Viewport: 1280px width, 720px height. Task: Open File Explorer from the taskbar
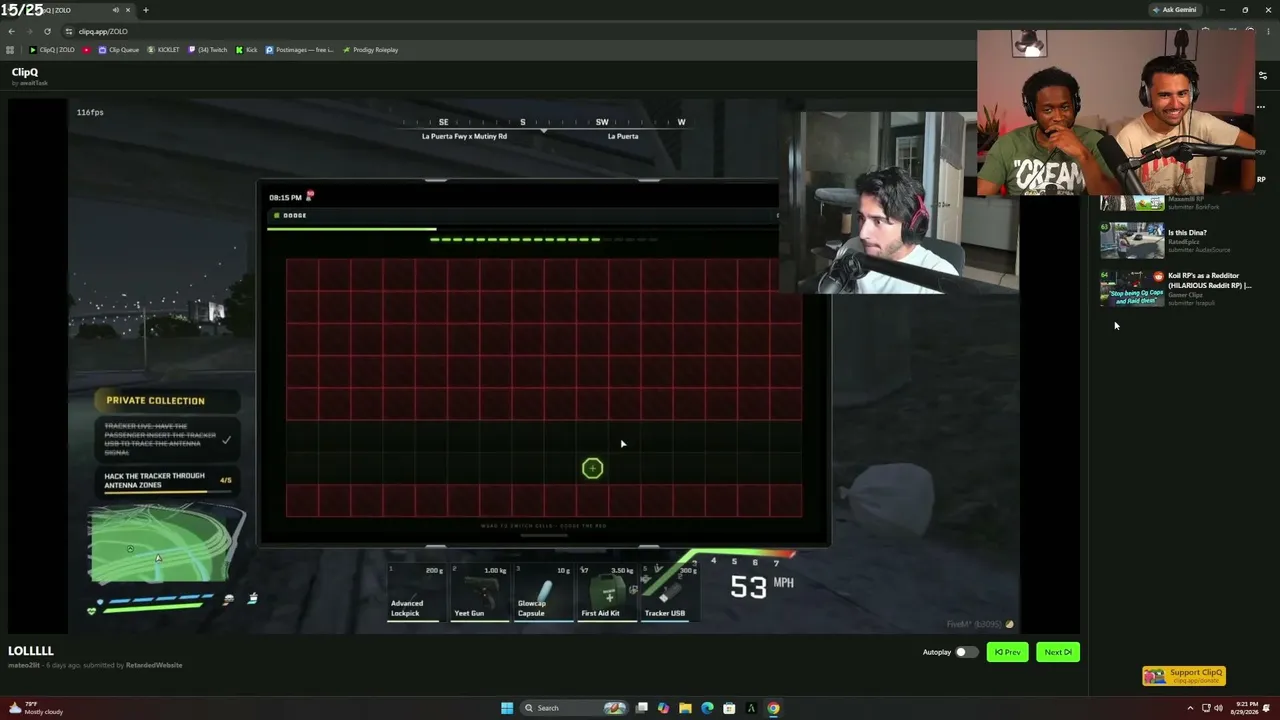pos(685,708)
